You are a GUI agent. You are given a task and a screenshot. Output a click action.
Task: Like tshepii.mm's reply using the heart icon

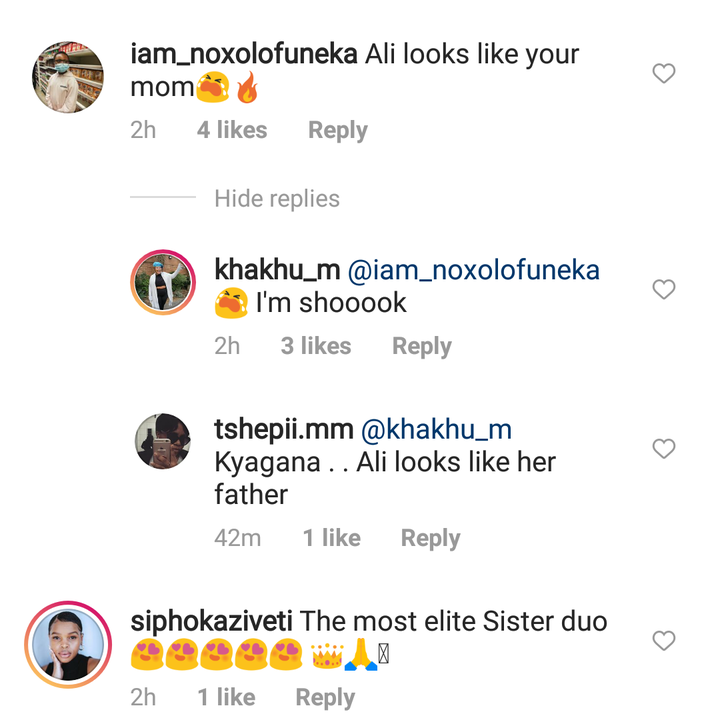tap(664, 449)
